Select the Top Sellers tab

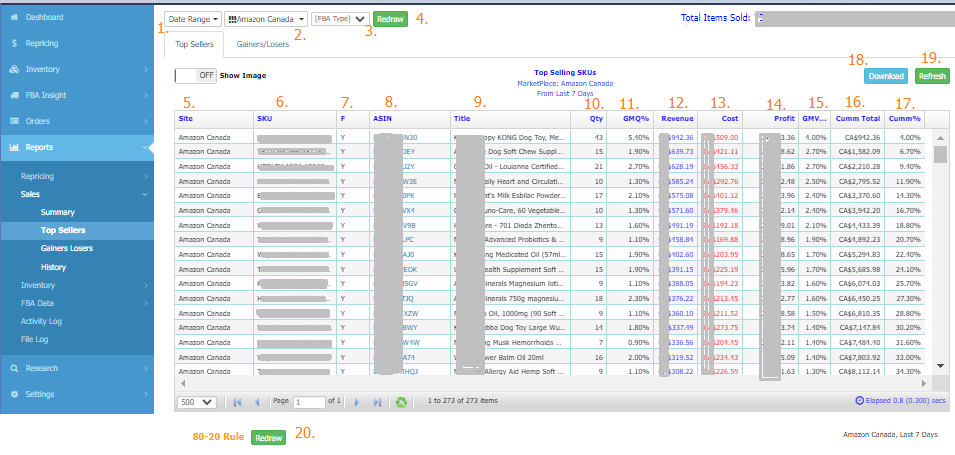194,44
